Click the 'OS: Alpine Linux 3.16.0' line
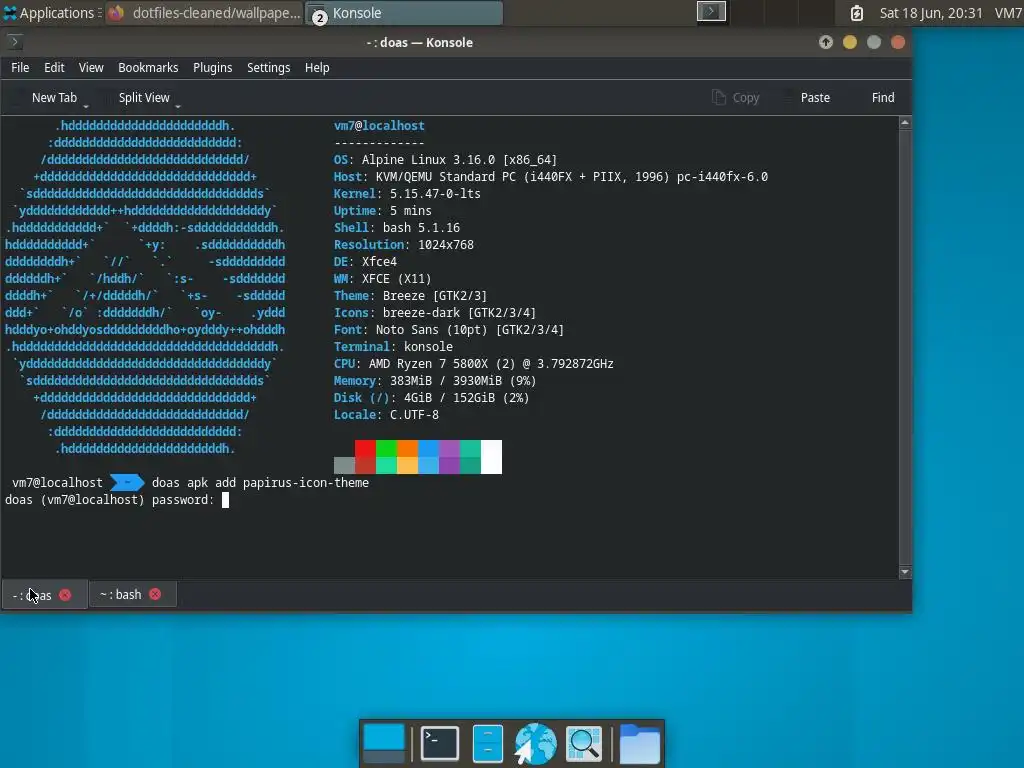The image size is (1024, 768). pyautogui.click(x=445, y=159)
